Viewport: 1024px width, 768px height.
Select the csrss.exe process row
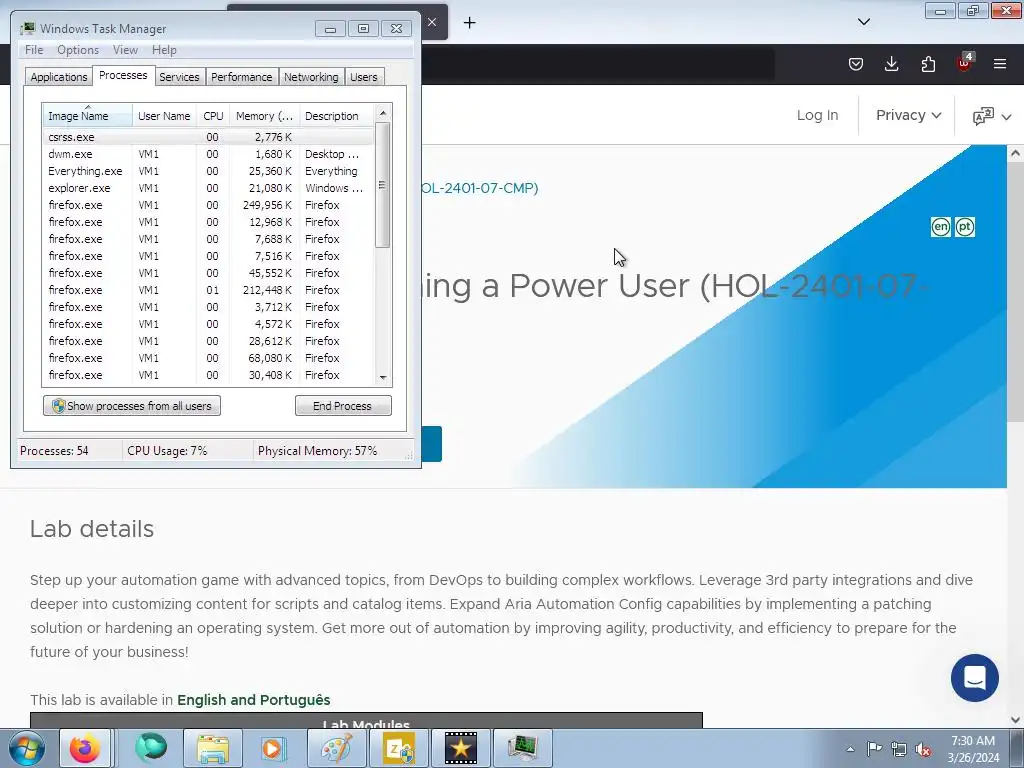point(208,137)
